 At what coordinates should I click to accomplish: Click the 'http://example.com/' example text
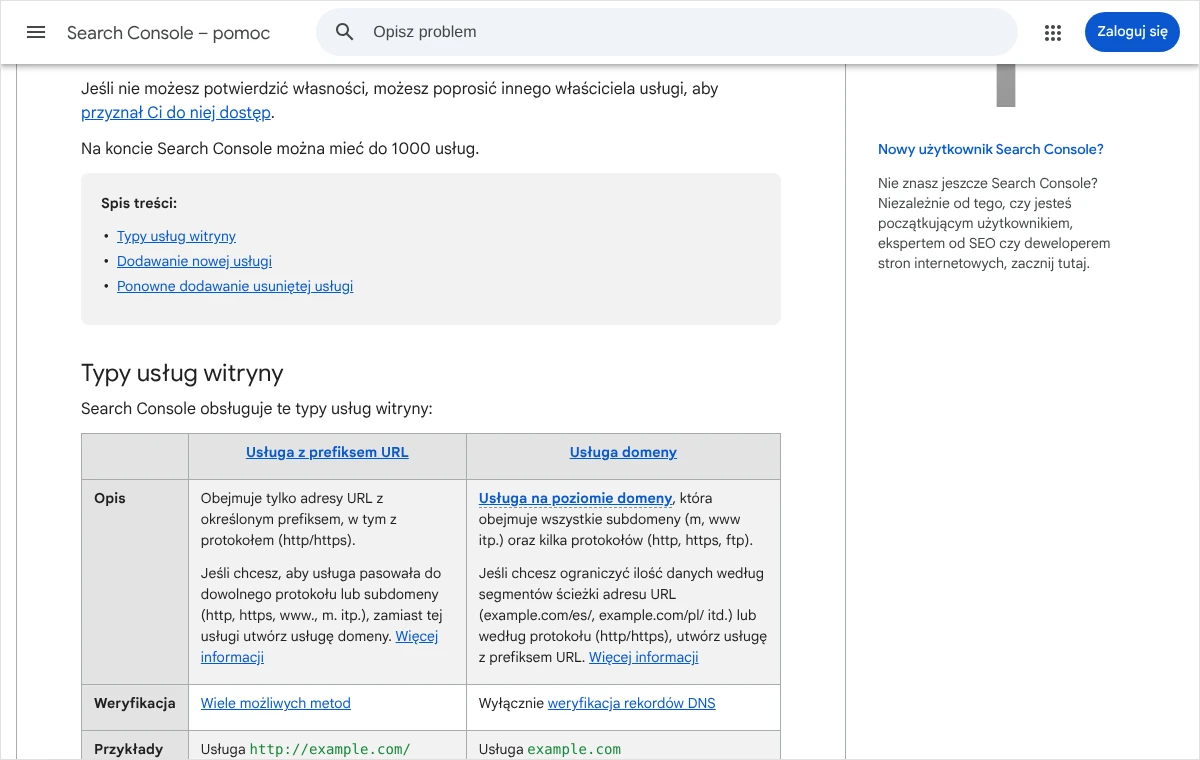[x=330, y=749]
